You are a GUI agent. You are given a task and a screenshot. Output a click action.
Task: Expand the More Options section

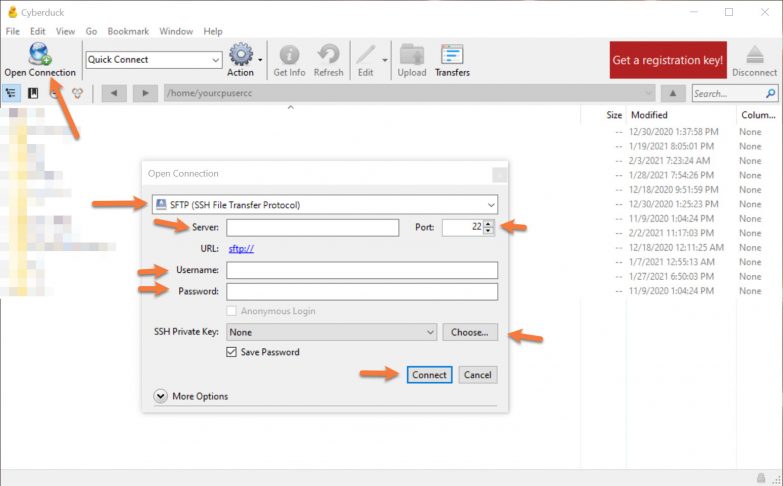161,396
